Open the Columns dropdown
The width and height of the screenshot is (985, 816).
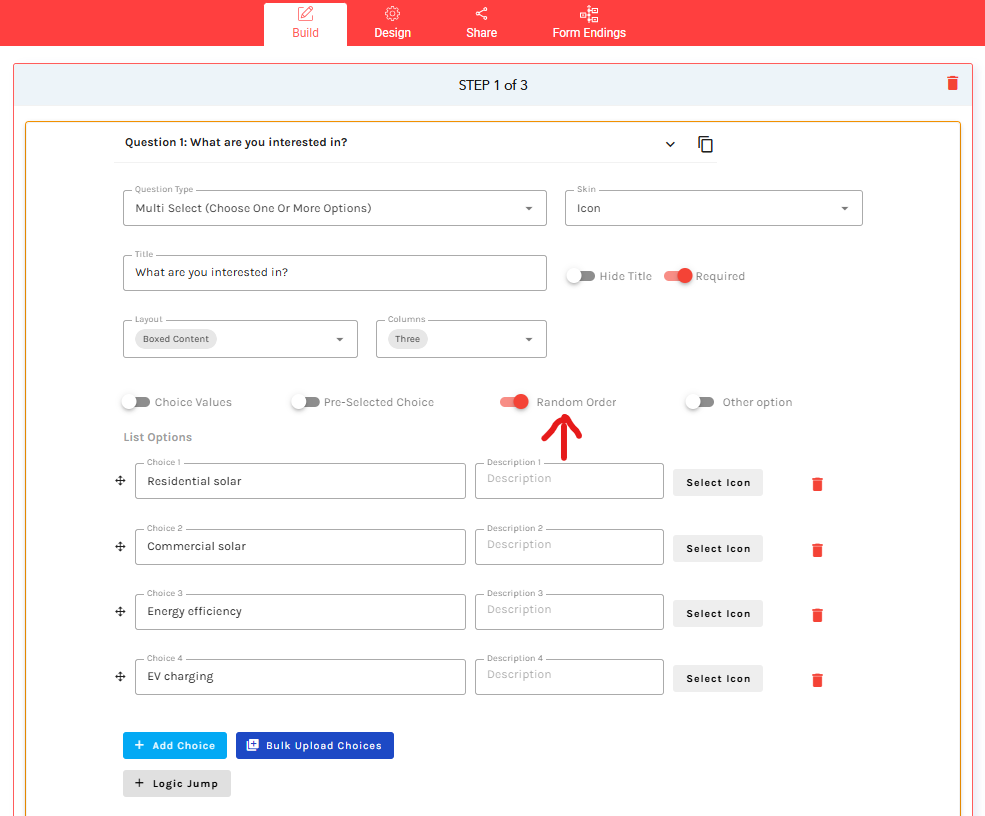click(461, 339)
